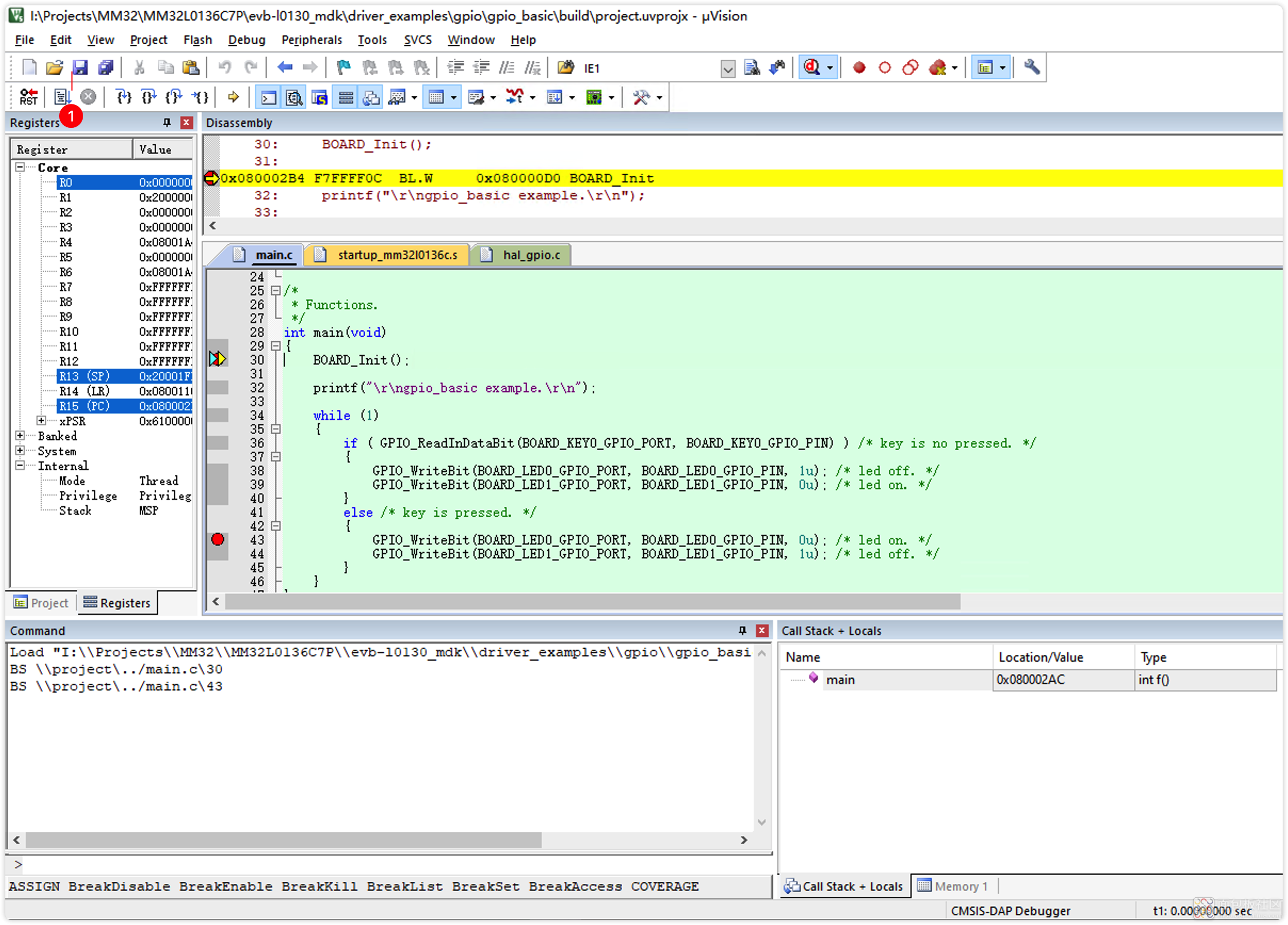Switch to the hal_gpio.c tab
This screenshot has width=1288, height=925.
[x=522, y=255]
